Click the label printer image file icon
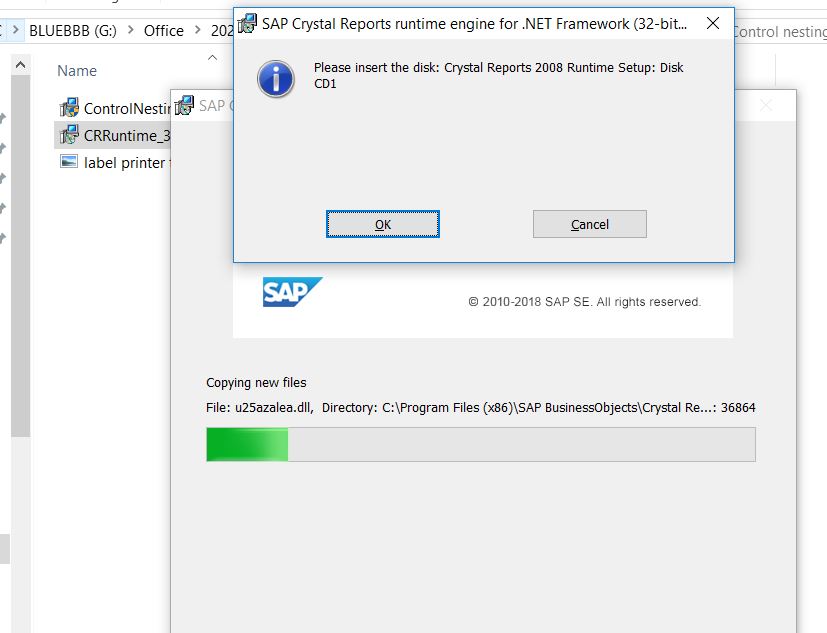This screenshot has width=827, height=633. coord(68,162)
